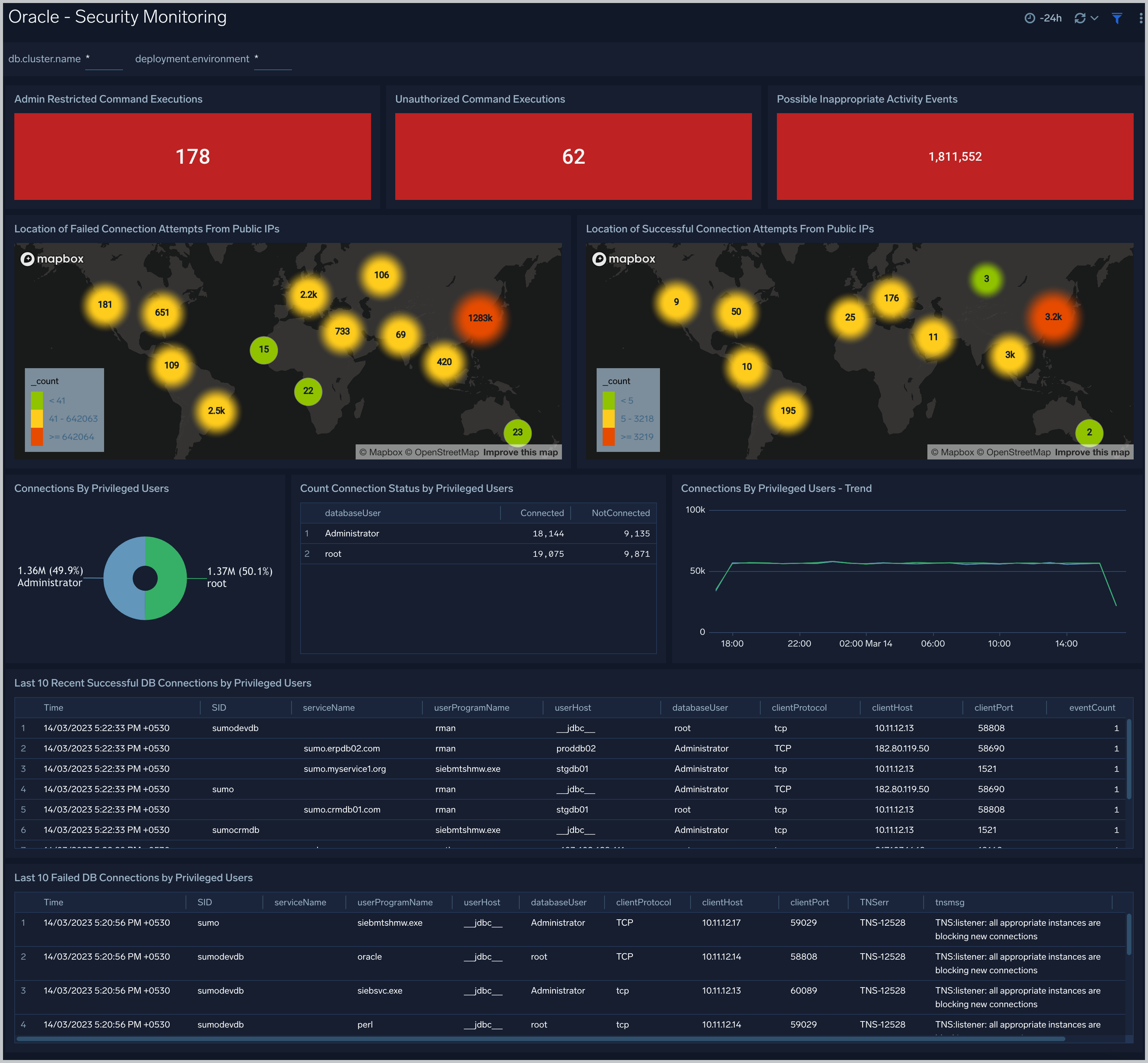This screenshot has height=1063, width=1148.
Task: Click Improve this map on successful connections map
Action: point(1092,452)
